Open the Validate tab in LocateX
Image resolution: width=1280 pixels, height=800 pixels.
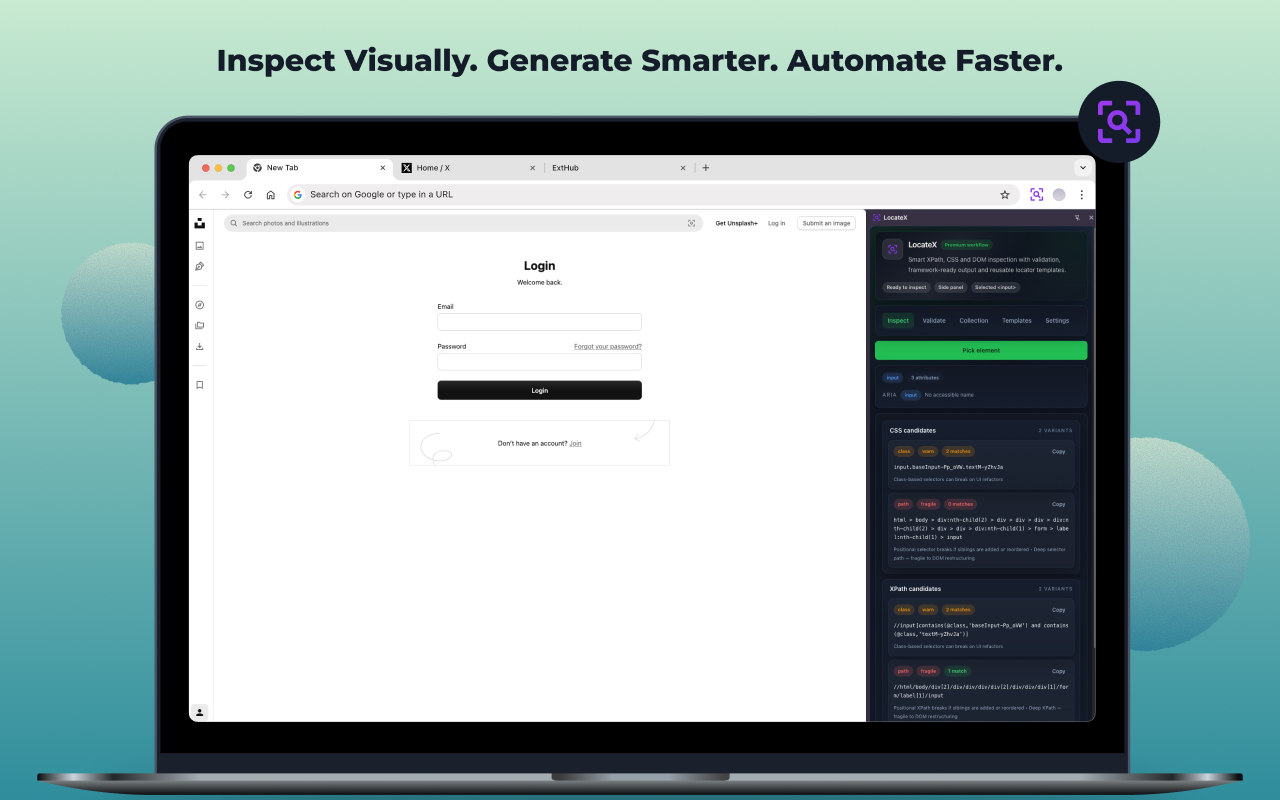[934, 321]
